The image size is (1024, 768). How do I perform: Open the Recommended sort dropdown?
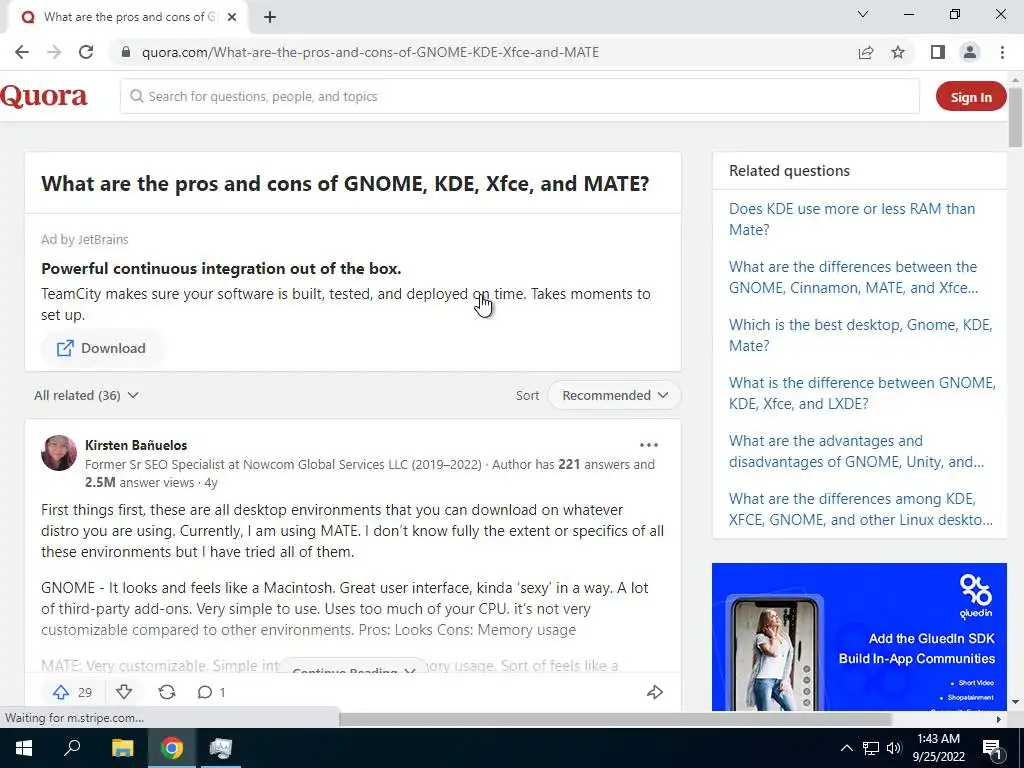[615, 395]
